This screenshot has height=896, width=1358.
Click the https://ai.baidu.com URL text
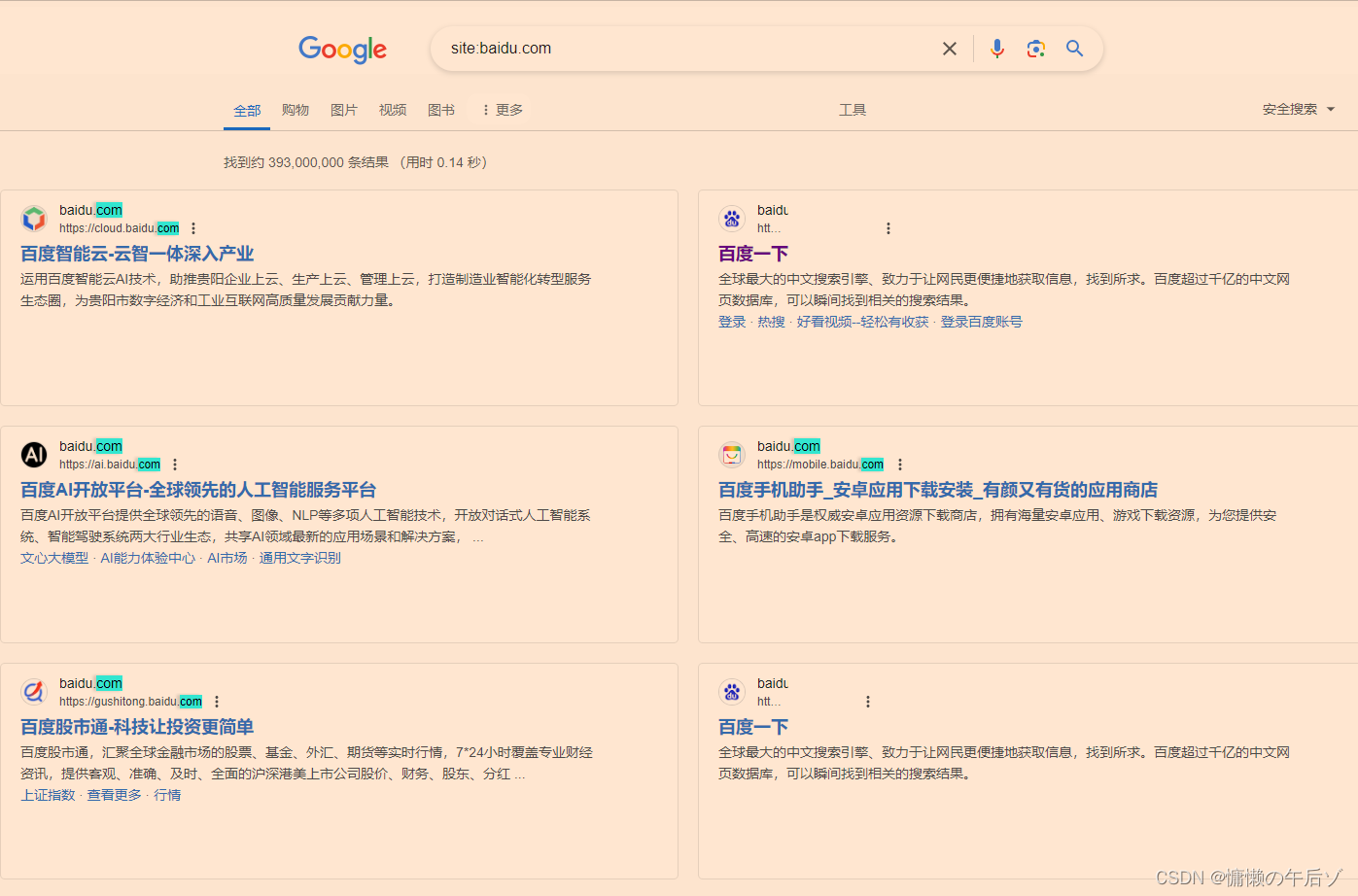[110, 465]
